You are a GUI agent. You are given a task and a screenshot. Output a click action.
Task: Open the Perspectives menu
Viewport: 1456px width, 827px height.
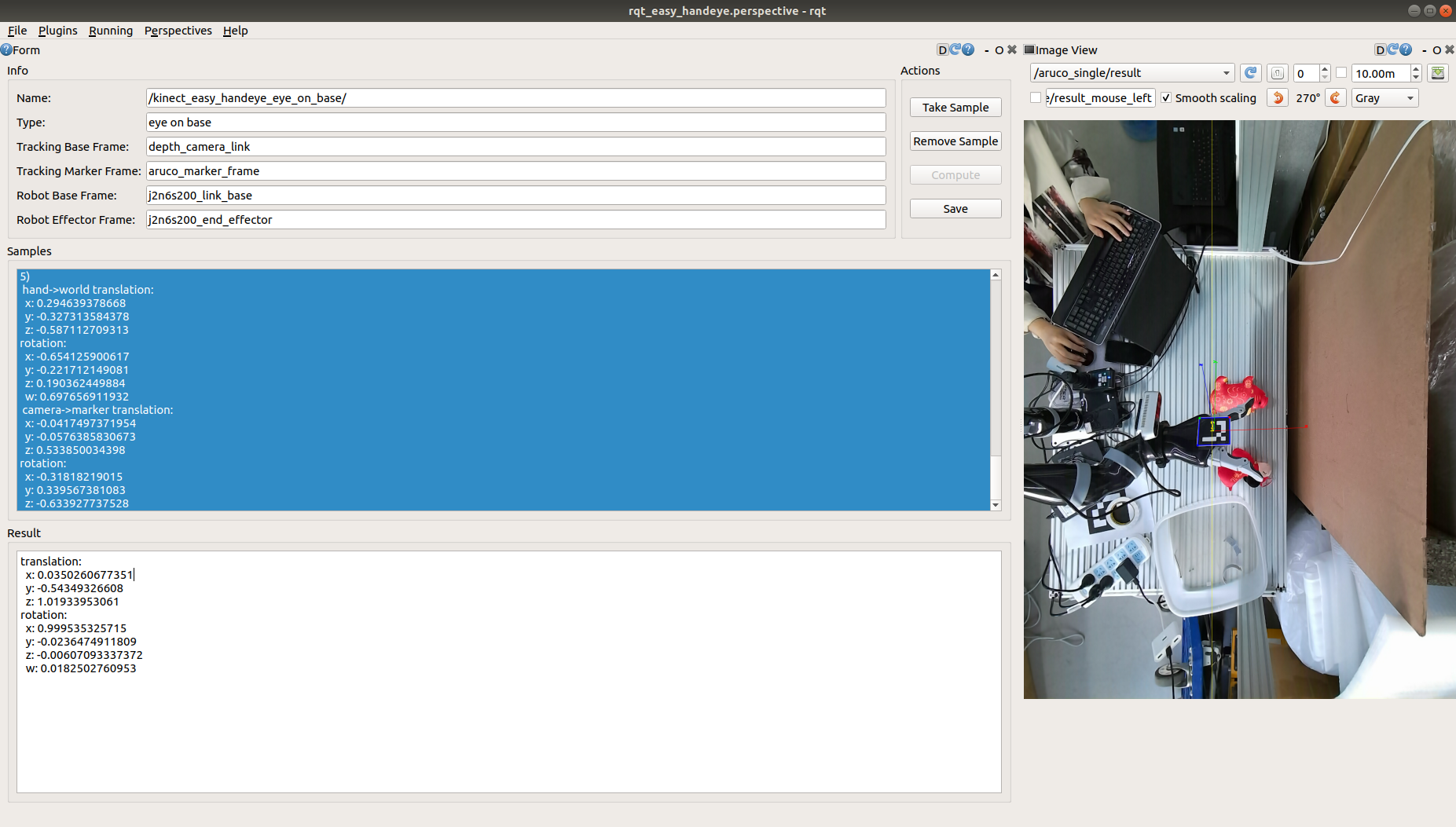(178, 31)
